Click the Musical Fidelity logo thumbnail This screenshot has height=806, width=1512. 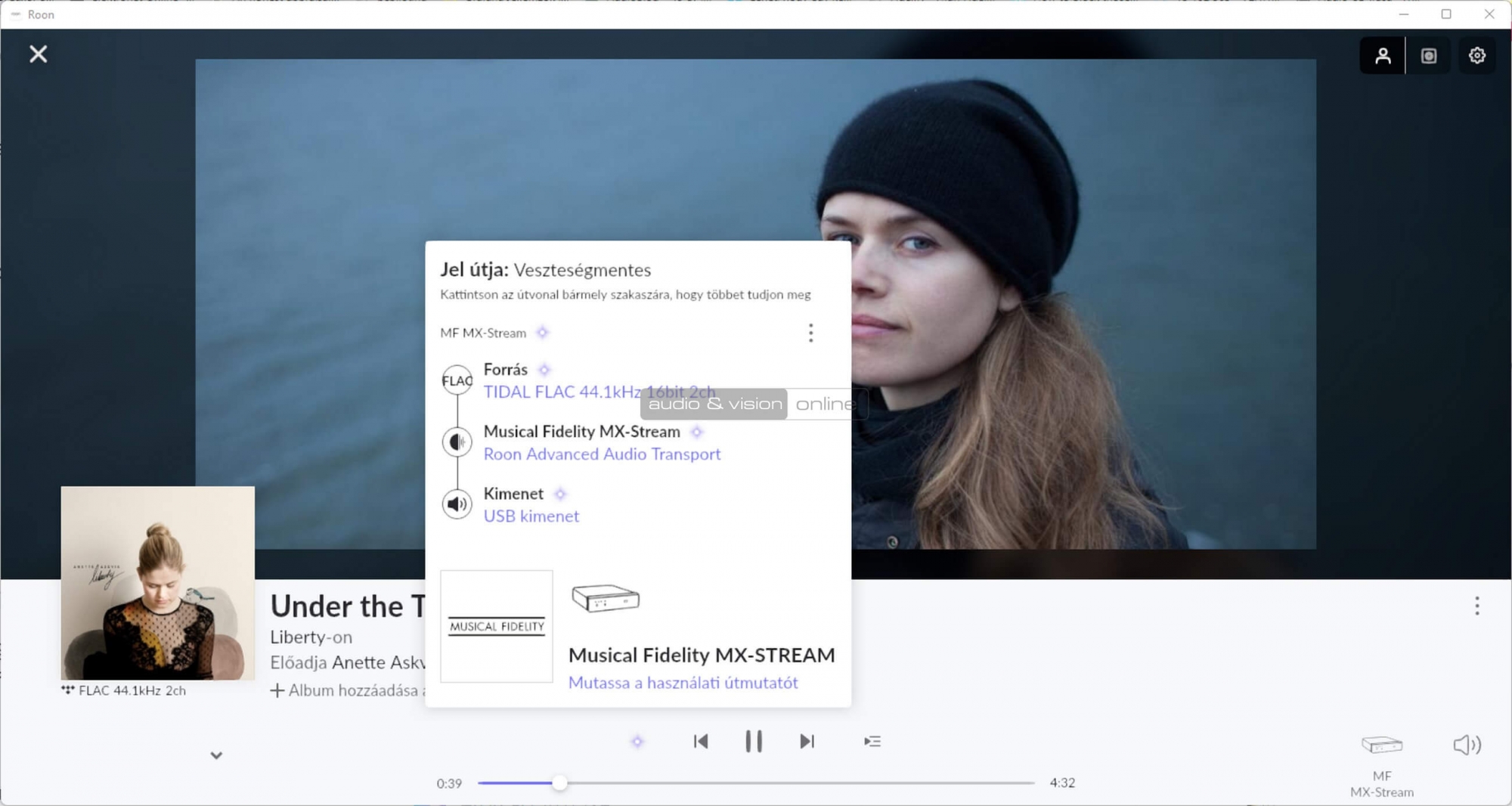497,626
